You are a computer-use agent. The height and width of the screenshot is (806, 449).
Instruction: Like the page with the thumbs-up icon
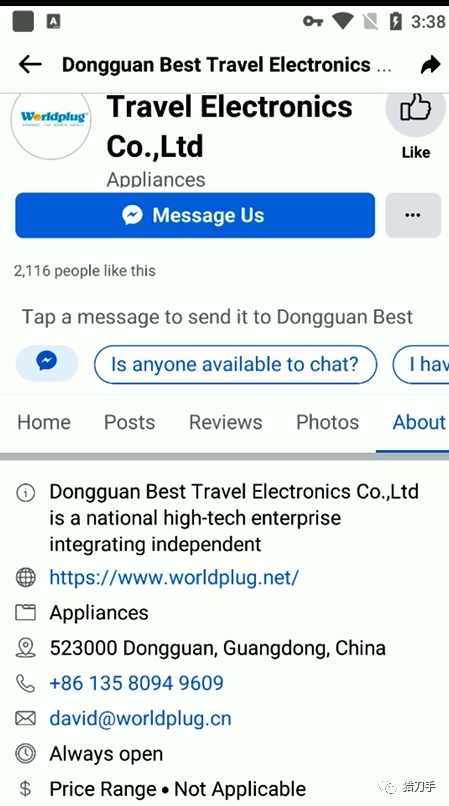[x=416, y=109]
